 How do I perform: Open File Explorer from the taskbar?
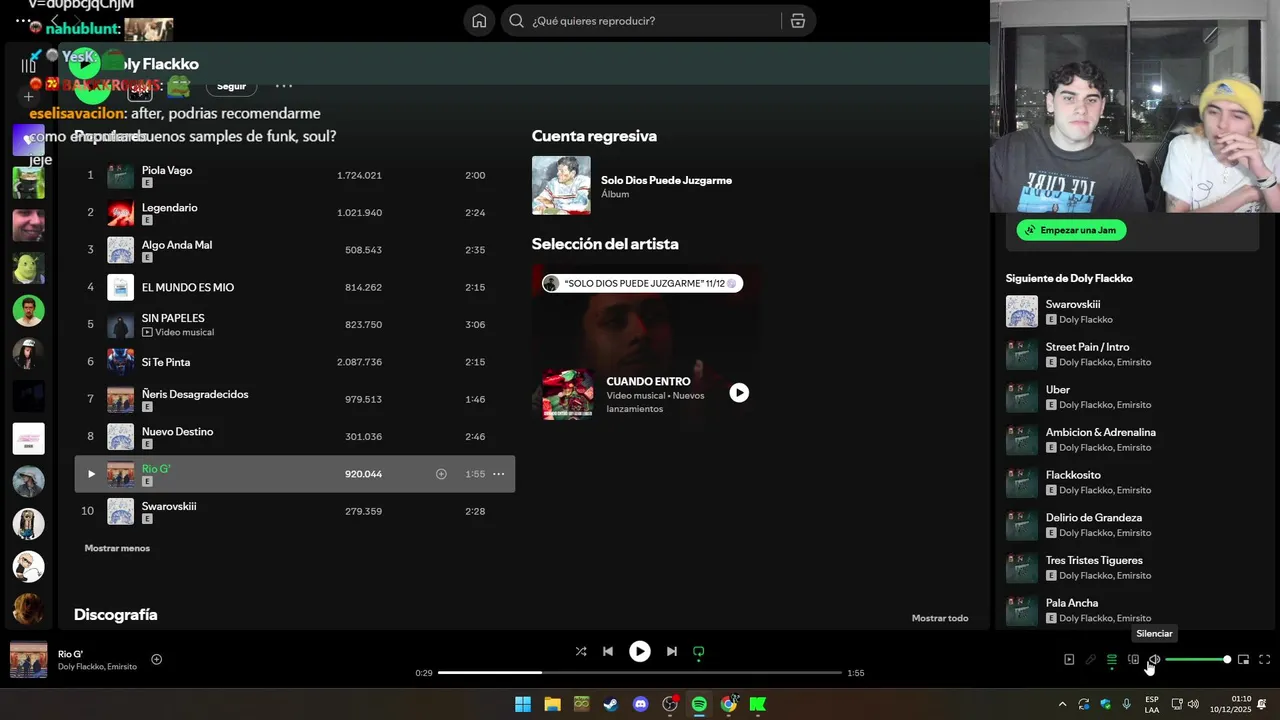(552, 704)
